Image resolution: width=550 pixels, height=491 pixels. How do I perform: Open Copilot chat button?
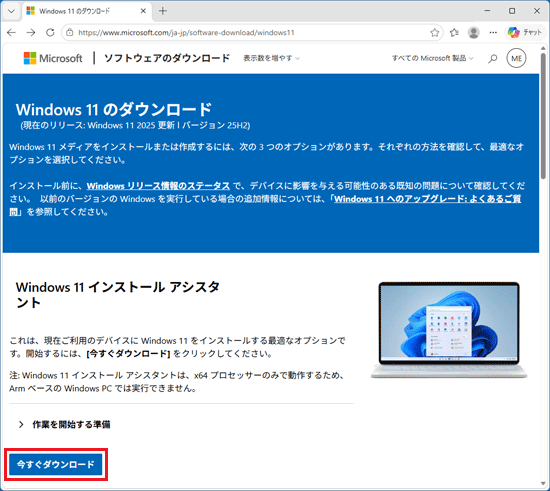(525, 33)
